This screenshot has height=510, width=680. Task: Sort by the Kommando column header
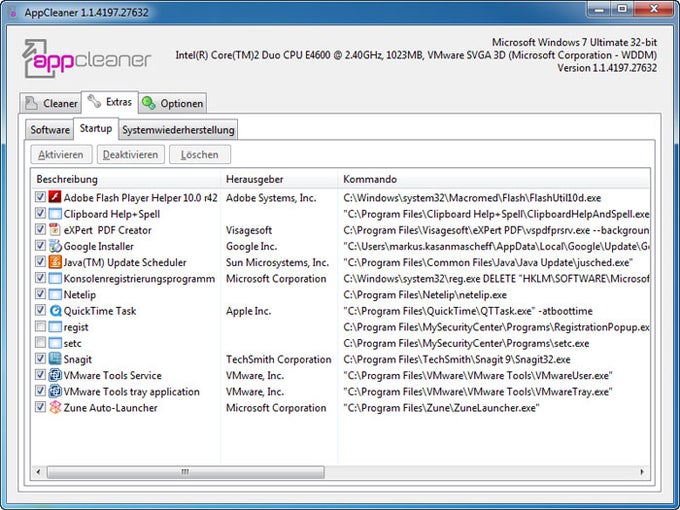494,179
